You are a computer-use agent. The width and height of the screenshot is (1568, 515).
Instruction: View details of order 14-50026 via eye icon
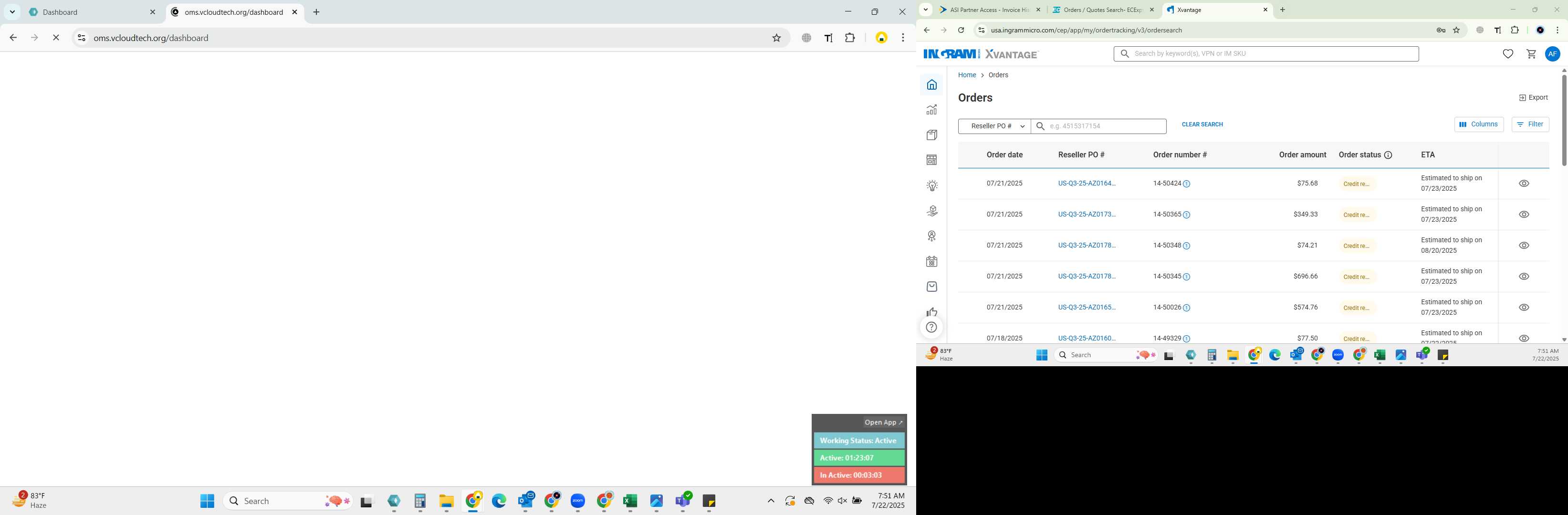[1524, 308]
